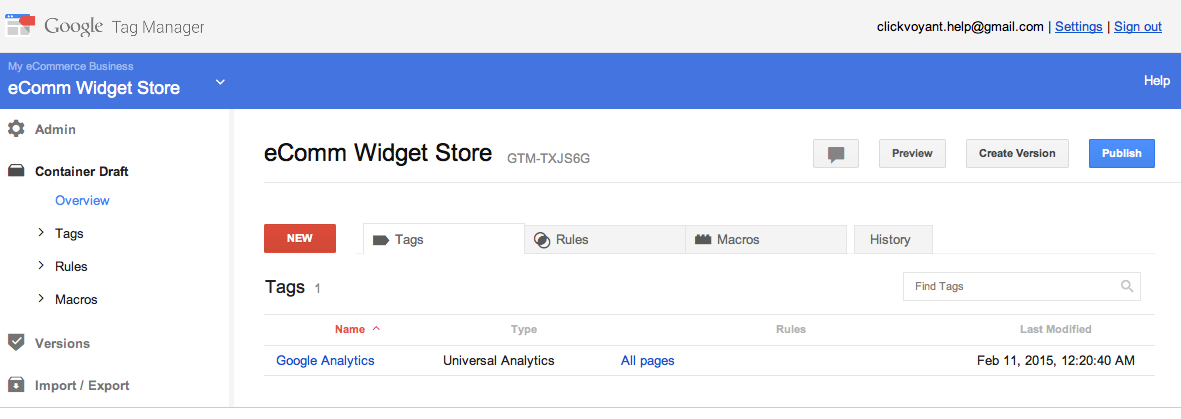Click the GTM-TXJS6G container ID
The width and height of the screenshot is (1181, 419).
pos(548,159)
